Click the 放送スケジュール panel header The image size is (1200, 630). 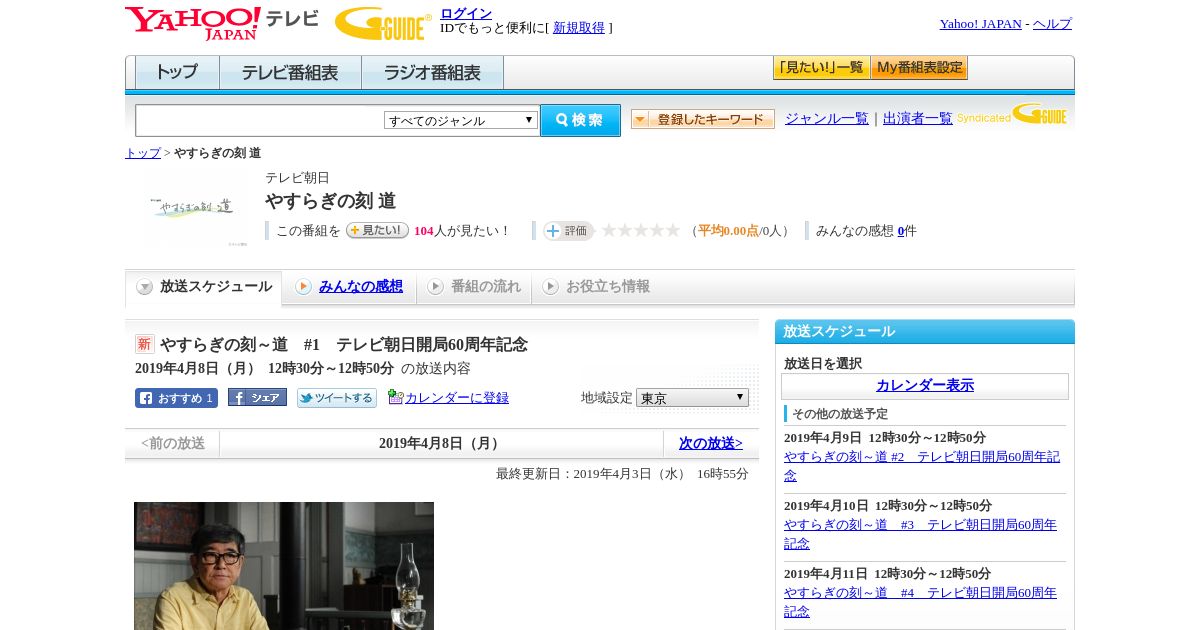tap(925, 332)
